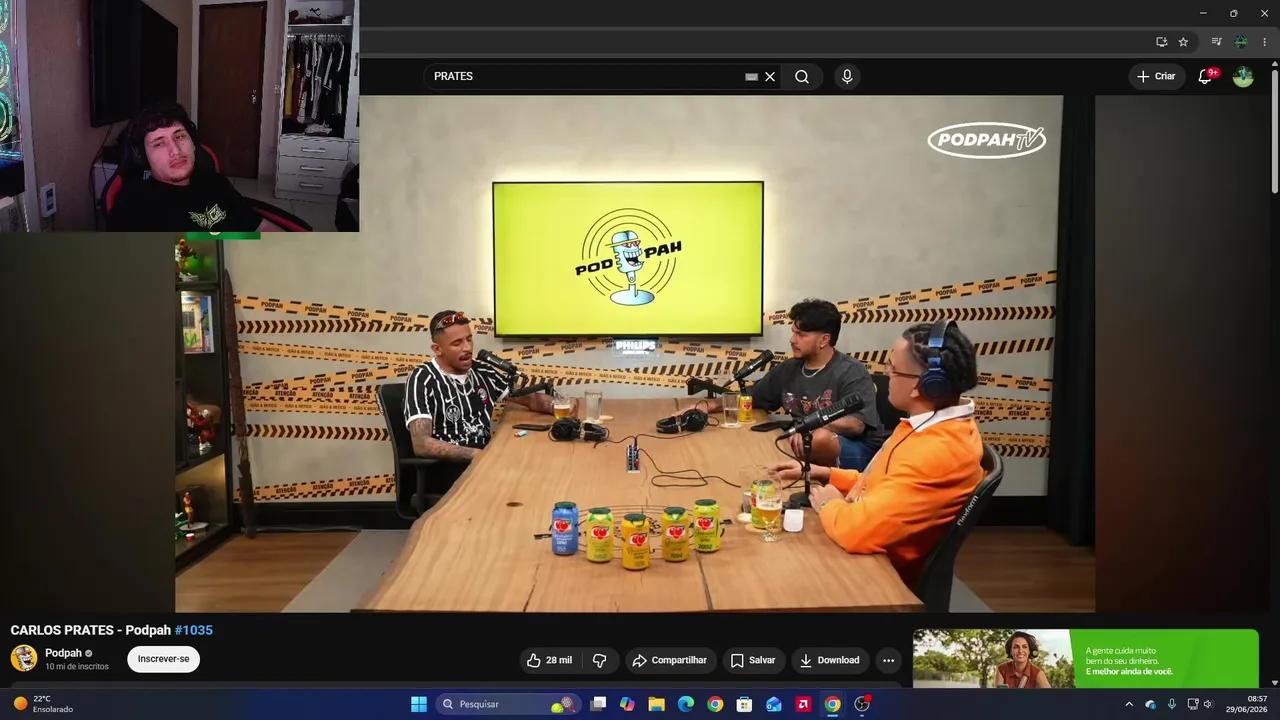The image size is (1280, 720).
Task: Open Microsoft Store from the taskbar
Action: tap(744, 704)
